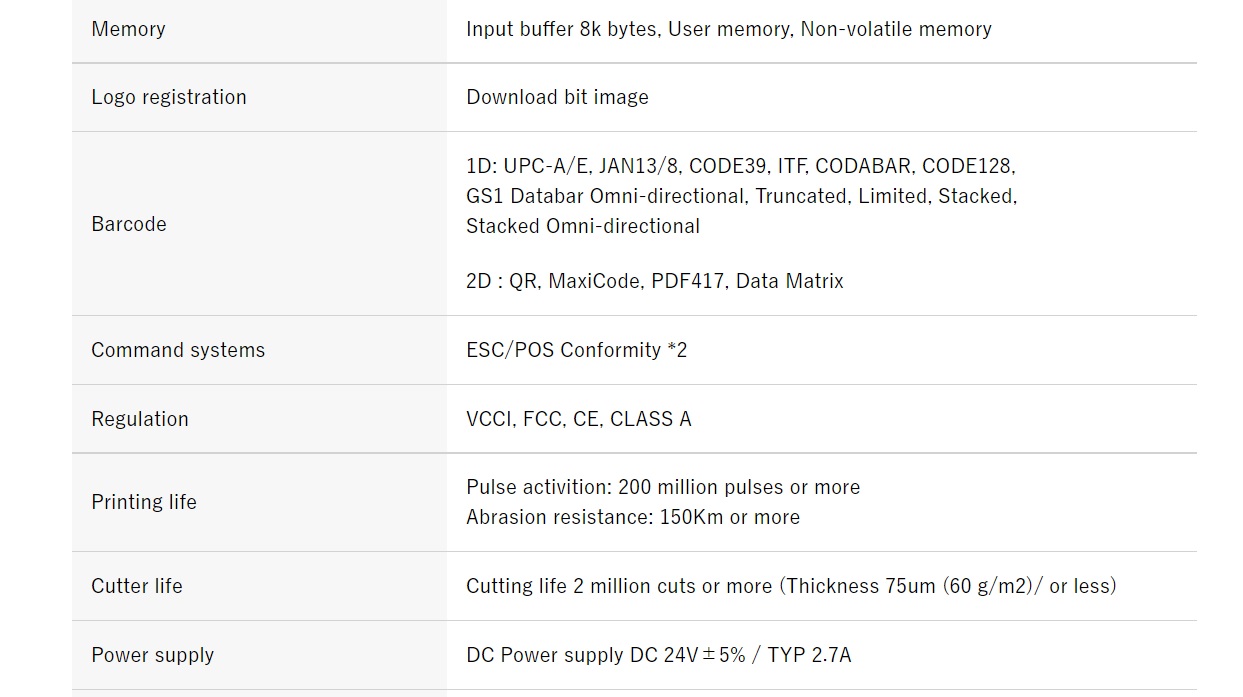Click the Abrasion resistance 150Km line
This screenshot has height=697, width=1243.
click(x=633, y=517)
